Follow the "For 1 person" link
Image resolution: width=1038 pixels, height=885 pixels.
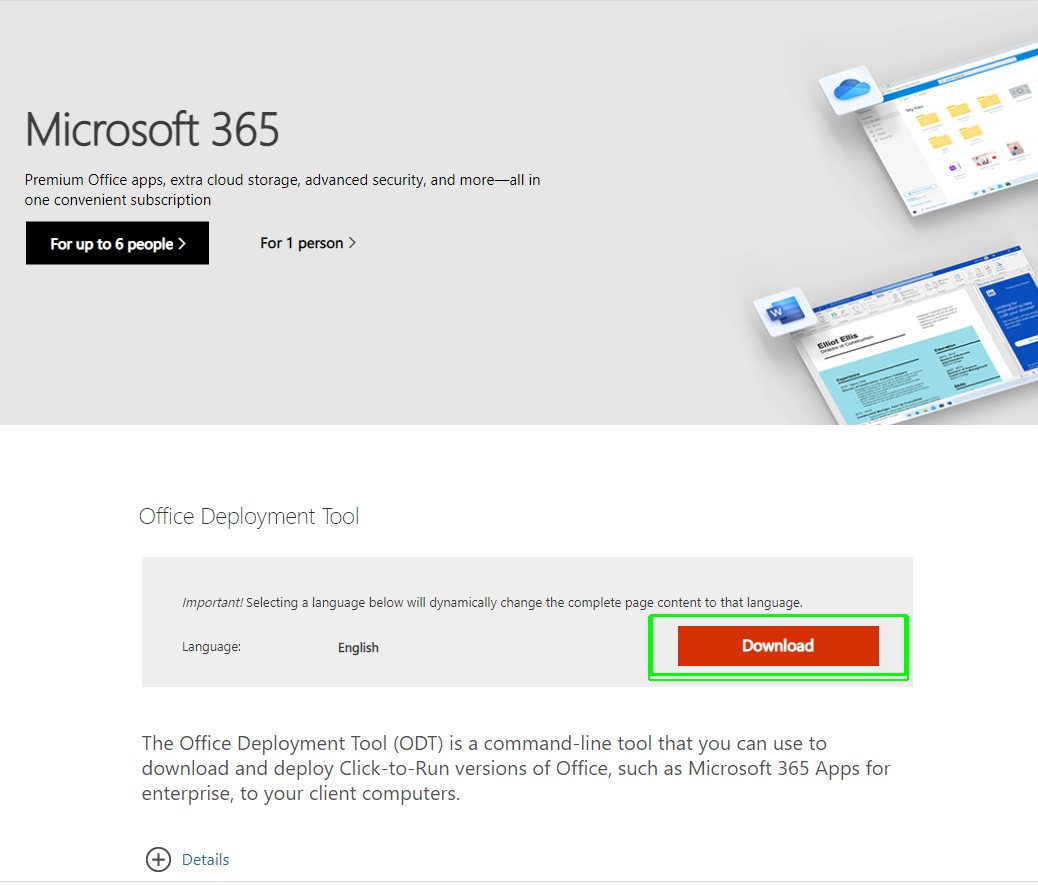(x=308, y=244)
